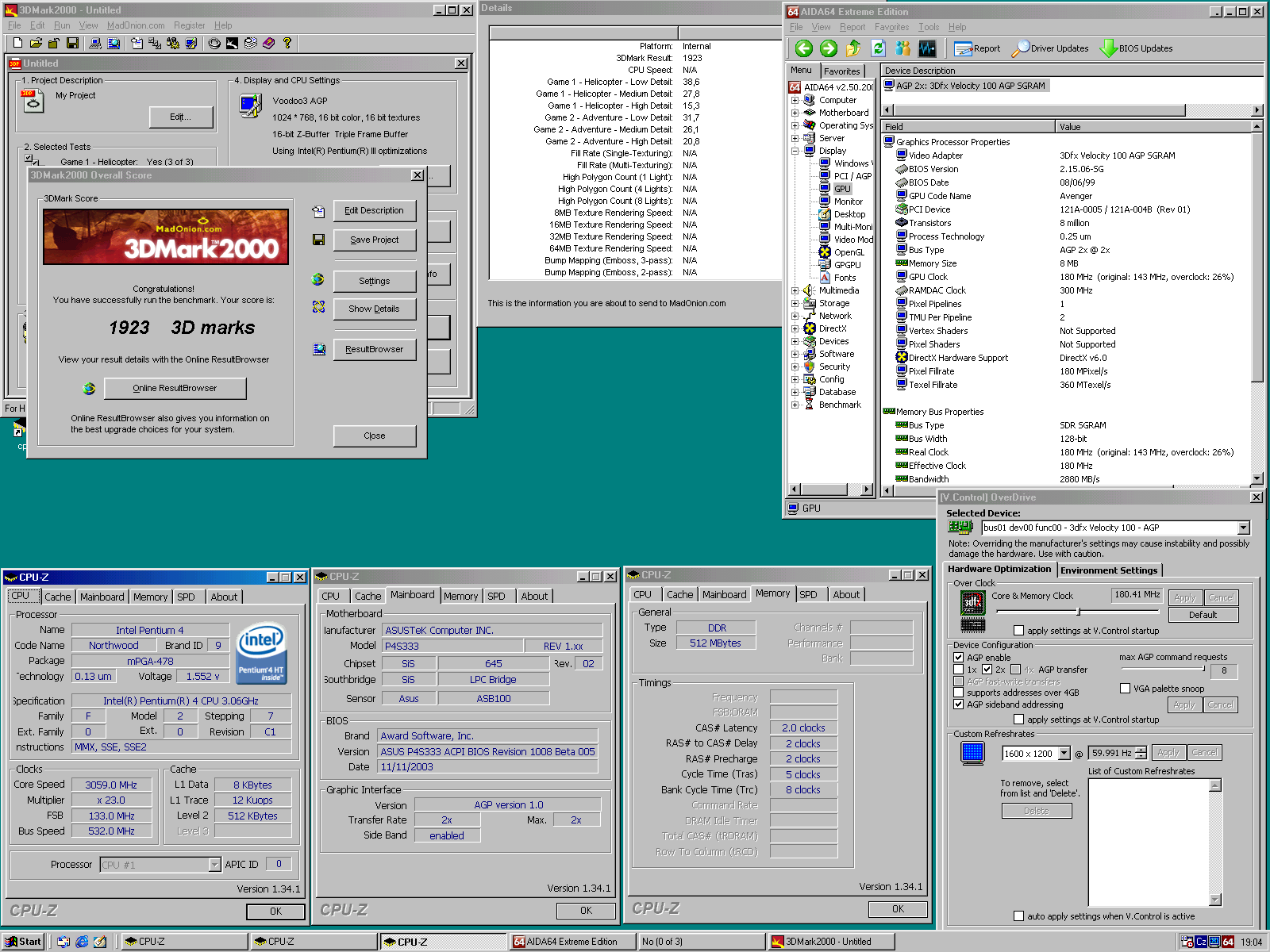Image resolution: width=1270 pixels, height=952 pixels.
Task: Adjust the Core & Memory Clock slider
Action: pos(1077,612)
